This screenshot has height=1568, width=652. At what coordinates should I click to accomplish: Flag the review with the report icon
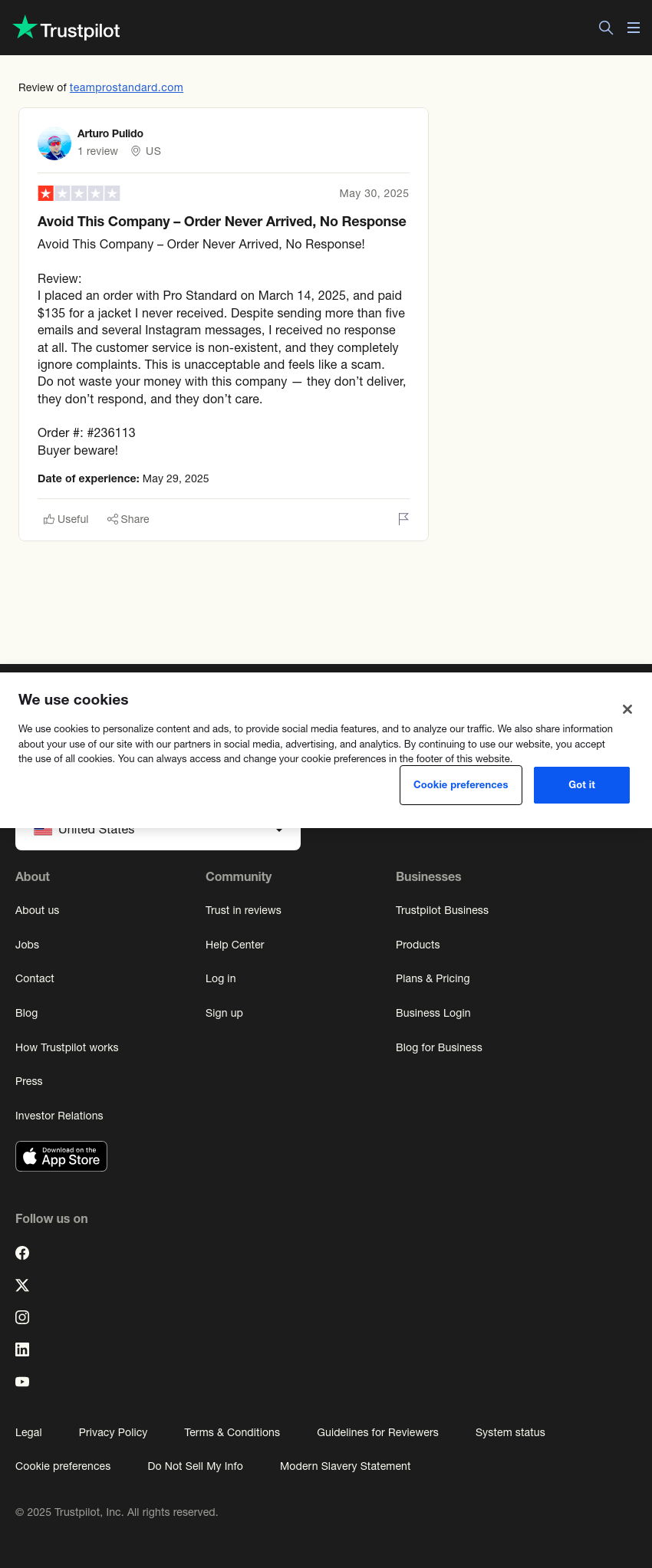[403, 519]
